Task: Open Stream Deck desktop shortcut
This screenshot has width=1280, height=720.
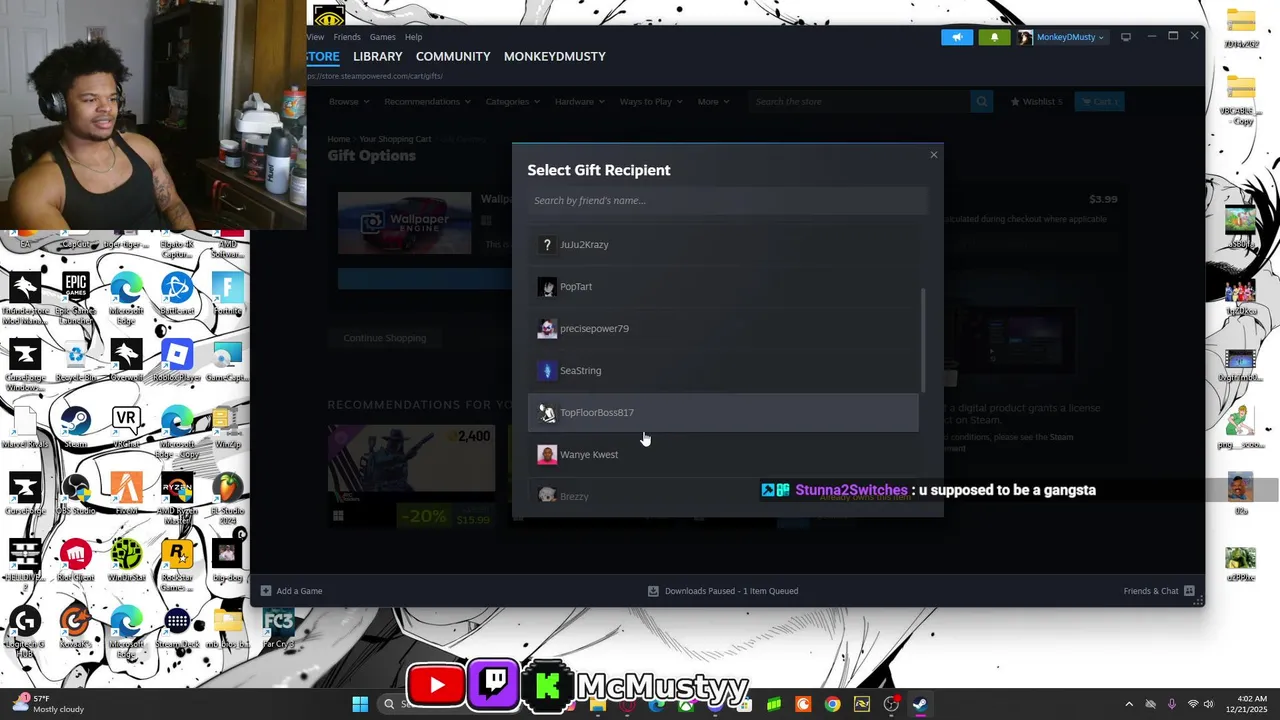Action: point(176,628)
